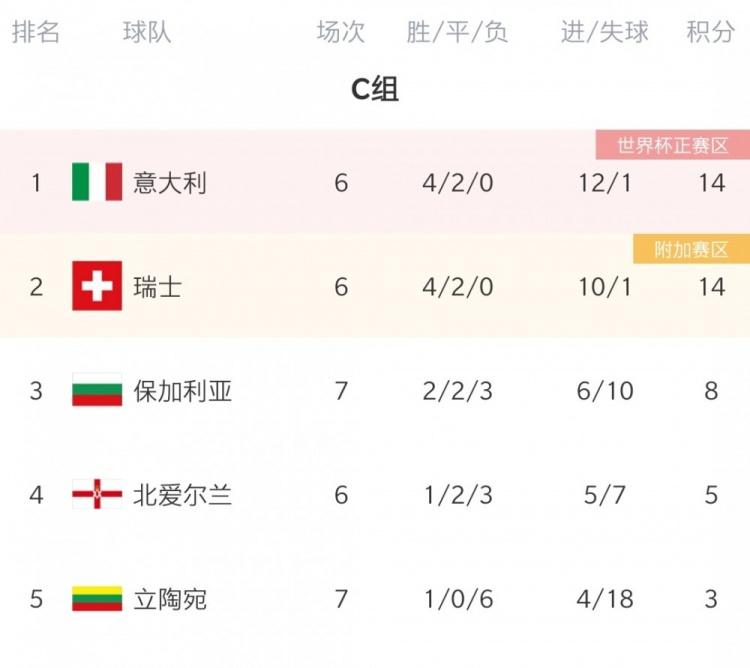This screenshot has height=668, width=750.
Task: Select the 立陶宛 team name
Action: coord(170,599)
